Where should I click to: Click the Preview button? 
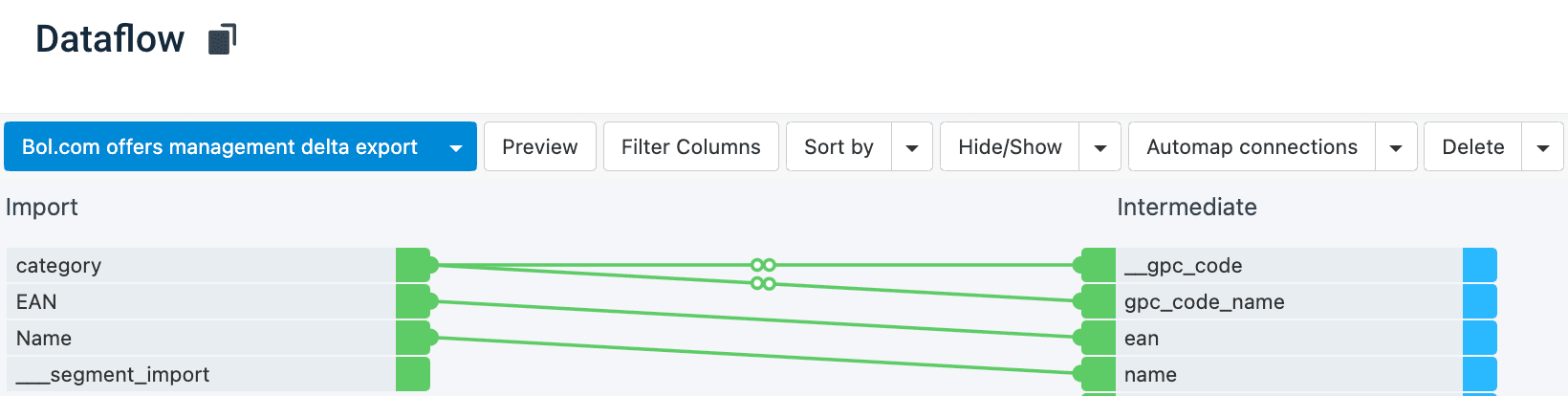(539, 147)
